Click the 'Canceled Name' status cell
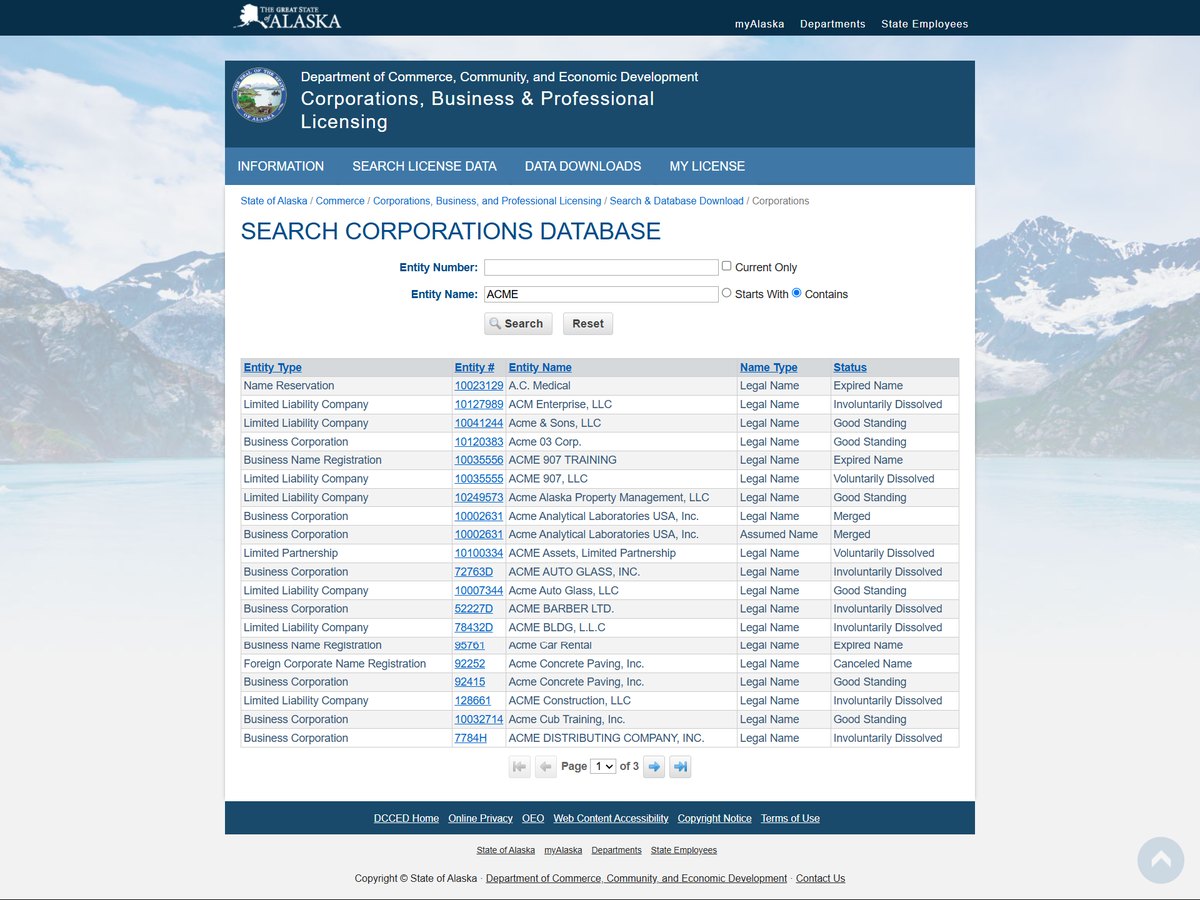1200x900 pixels. coord(873,664)
